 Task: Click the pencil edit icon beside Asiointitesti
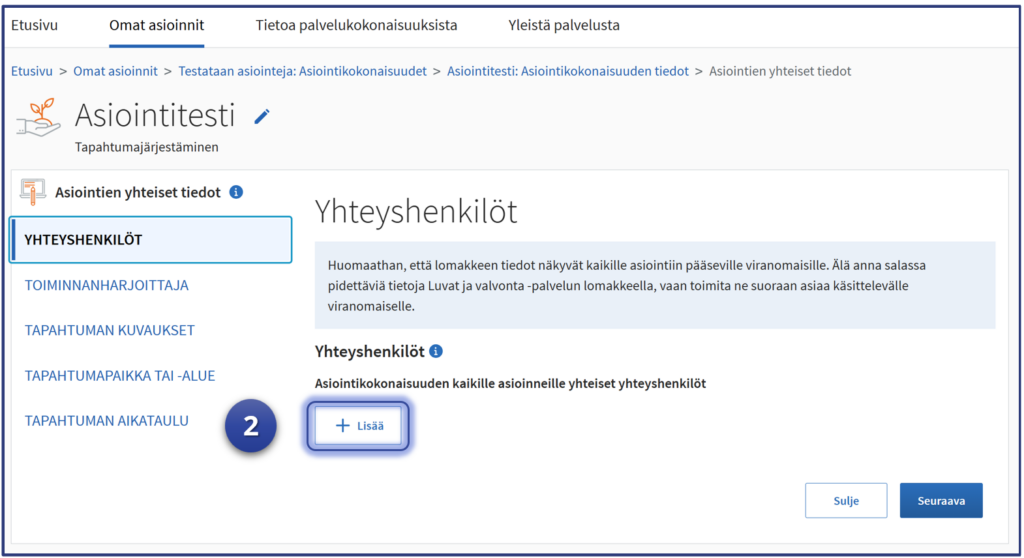tap(262, 117)
